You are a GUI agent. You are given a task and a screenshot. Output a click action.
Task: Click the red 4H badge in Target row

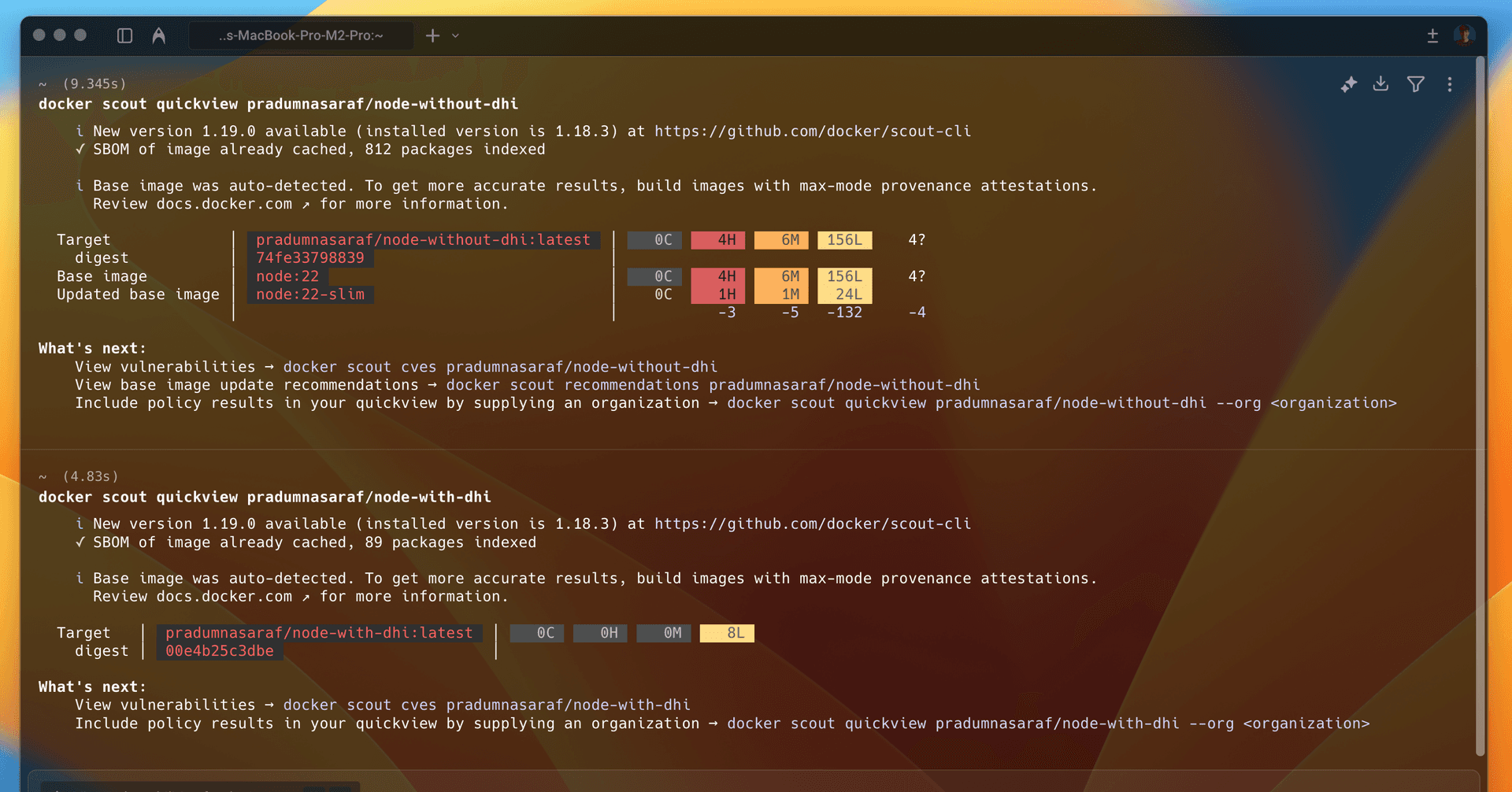(718, 240)
